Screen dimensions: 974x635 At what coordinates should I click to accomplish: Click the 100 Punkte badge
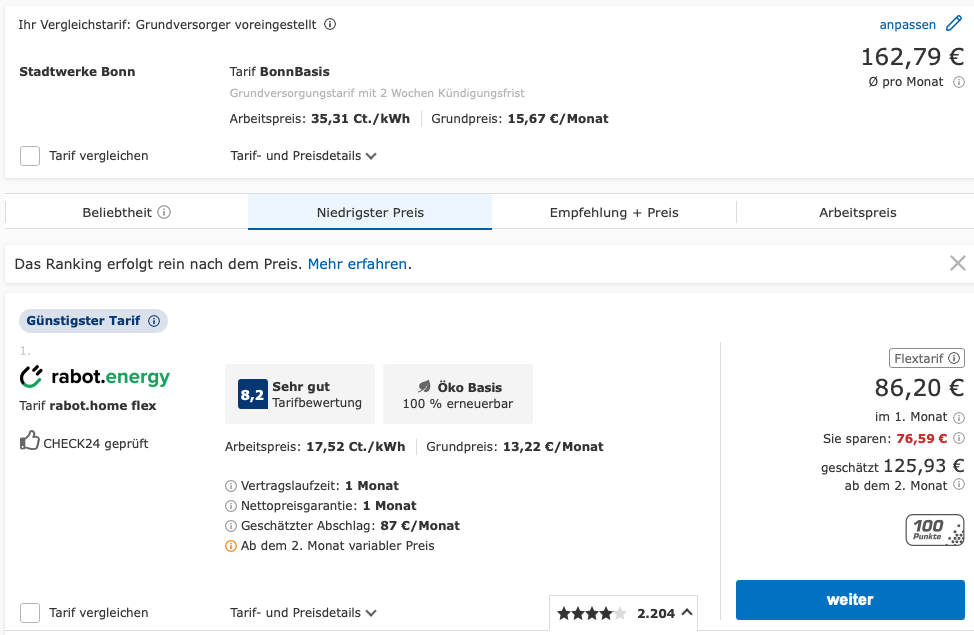[x=935, y=530]
